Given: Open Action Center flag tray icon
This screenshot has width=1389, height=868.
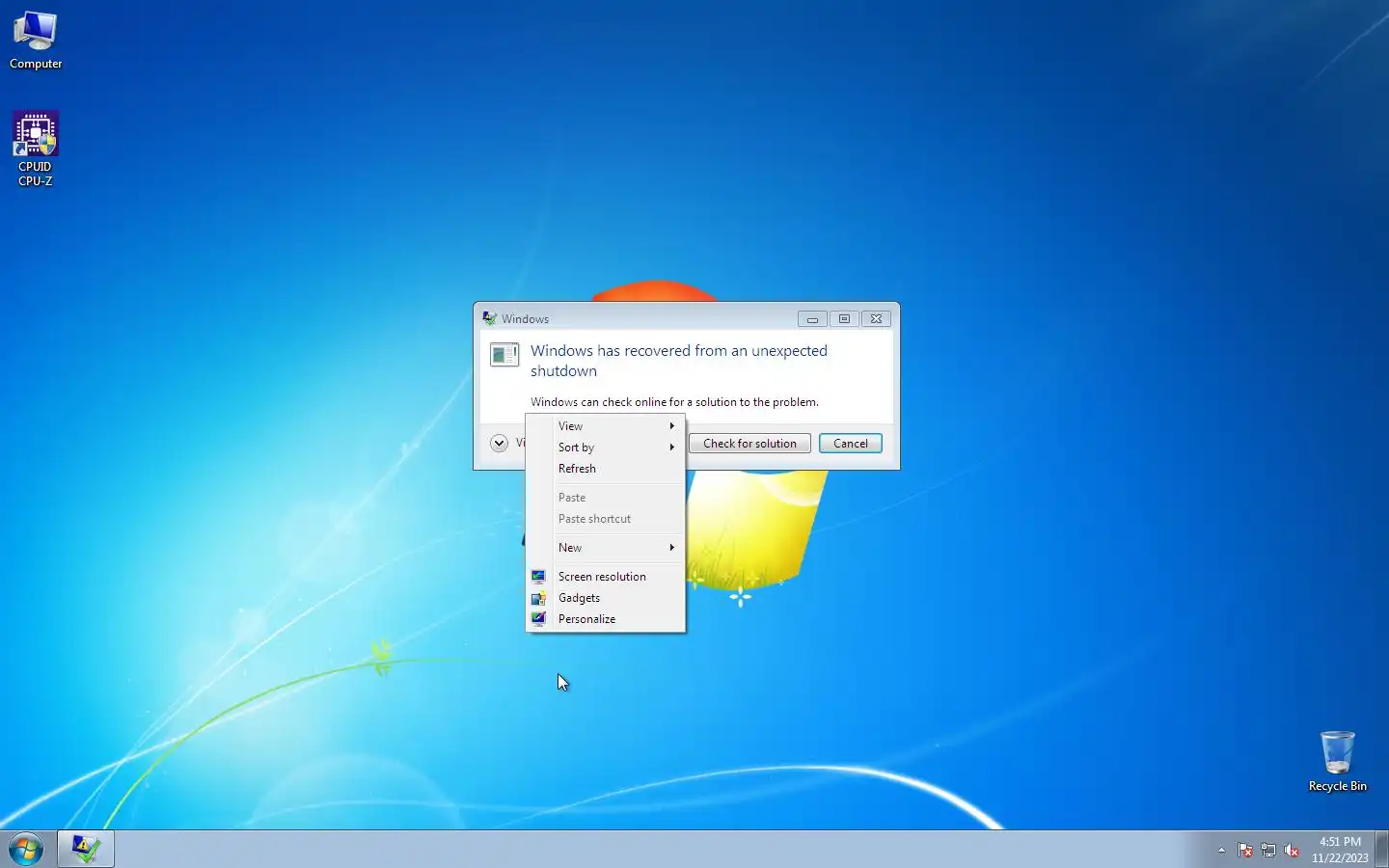Looking at the screenshot, I should click(x=1245, y=850).
